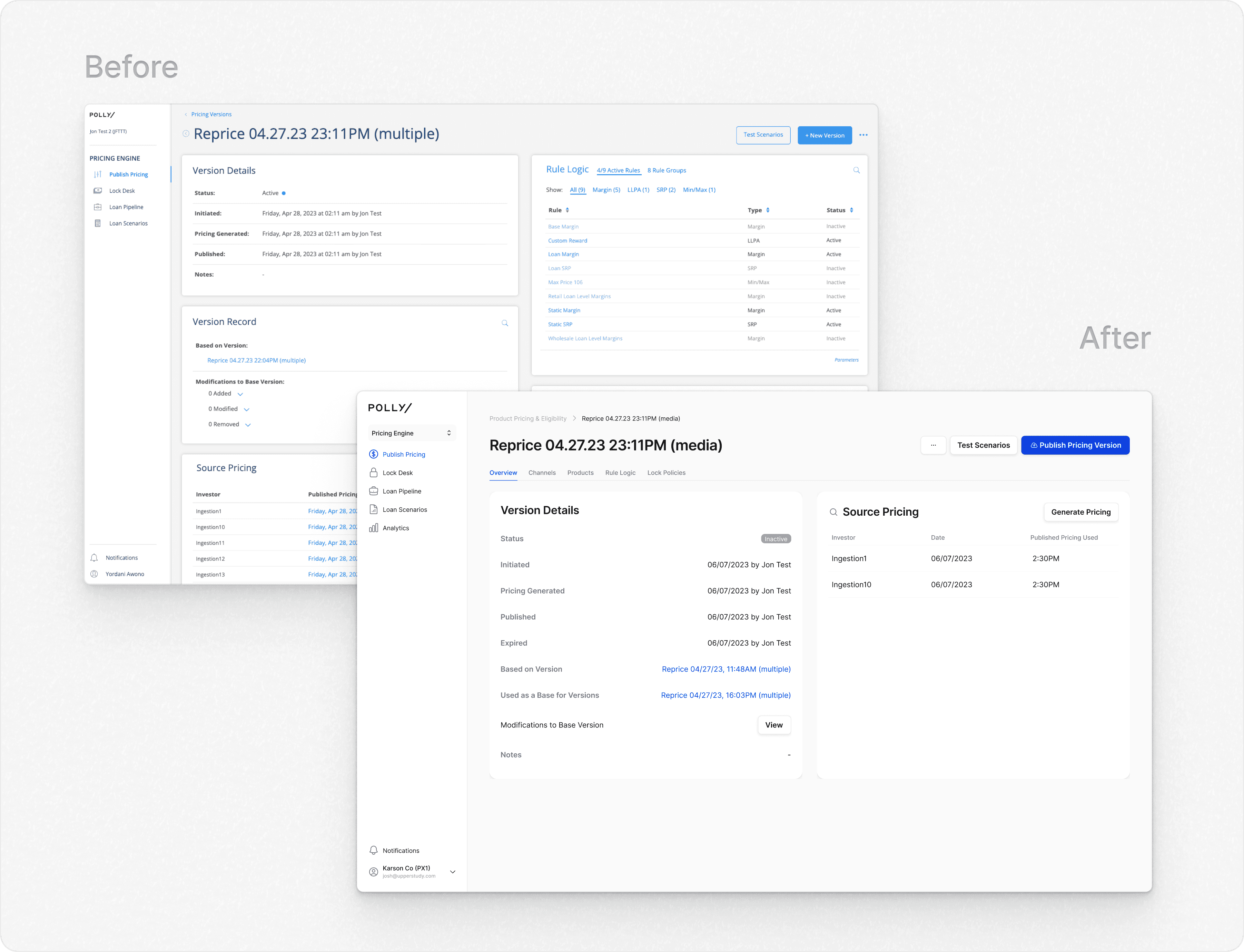Show All (9) rules filter
Screen dimensions: 1244x952
coord(577,190)
